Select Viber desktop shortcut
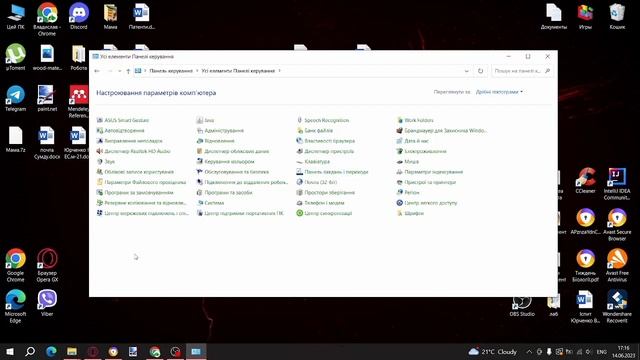The height and width of the screenshot is (360, 640). (47, 303)
